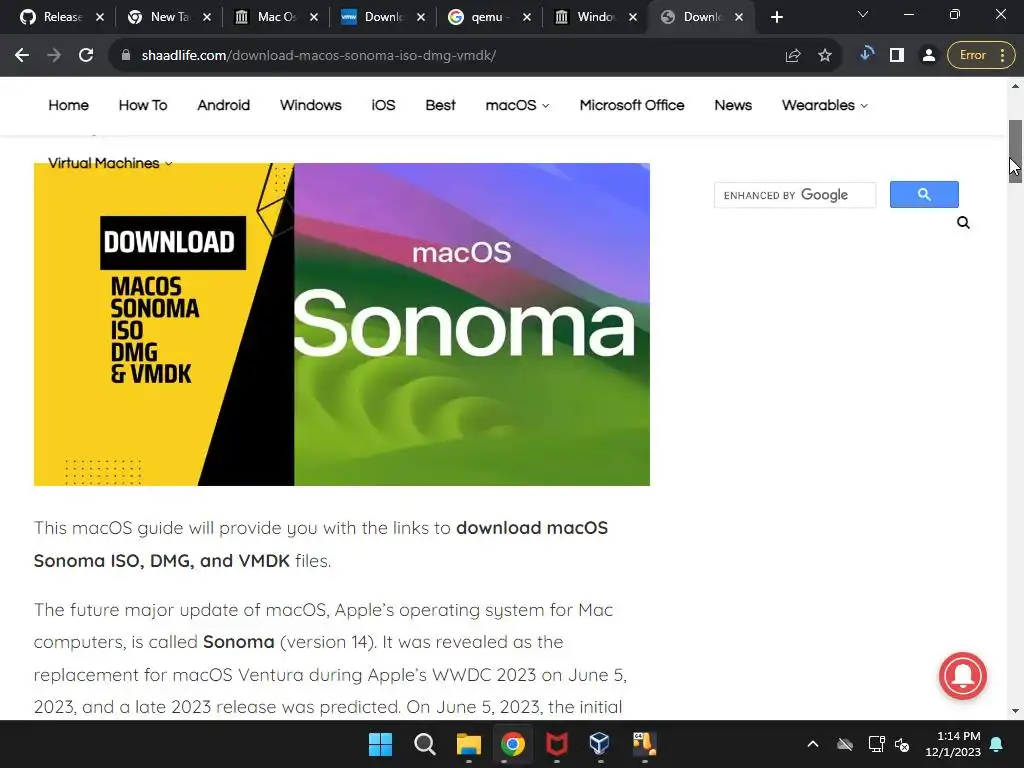The width and height of the screenshot is (1024, 768).
Task: Reload the current page
Action: click(x=86, y=56)
